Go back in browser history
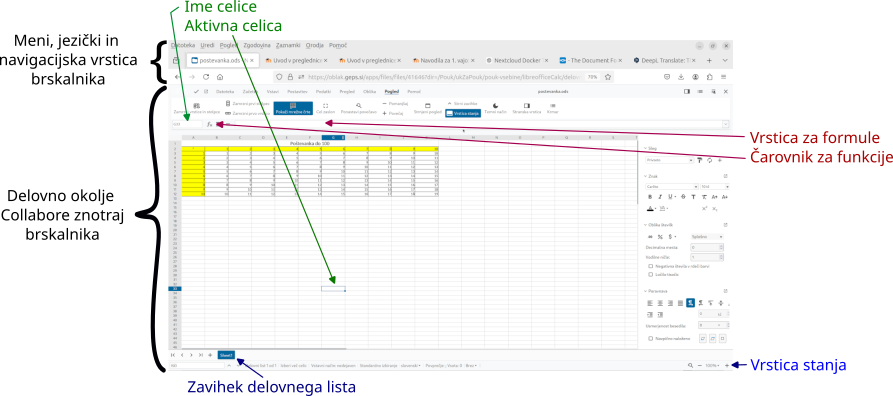893x396 pixels. [x=178, y=77]
